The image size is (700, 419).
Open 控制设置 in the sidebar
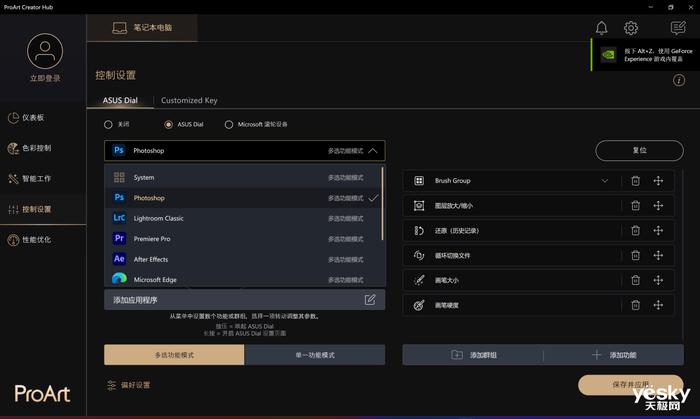tap(43, 209)
